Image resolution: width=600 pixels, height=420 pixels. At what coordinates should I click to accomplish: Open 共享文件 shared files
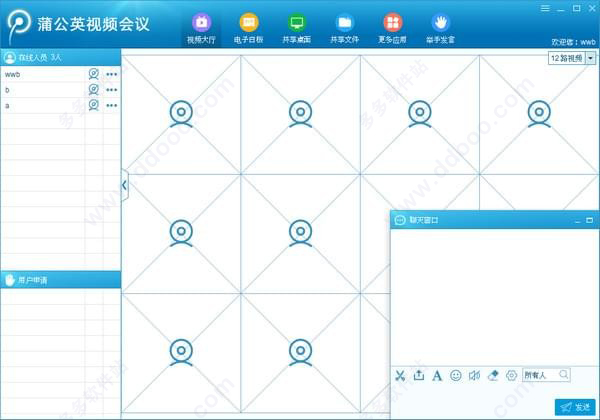(x=344, y=29)
